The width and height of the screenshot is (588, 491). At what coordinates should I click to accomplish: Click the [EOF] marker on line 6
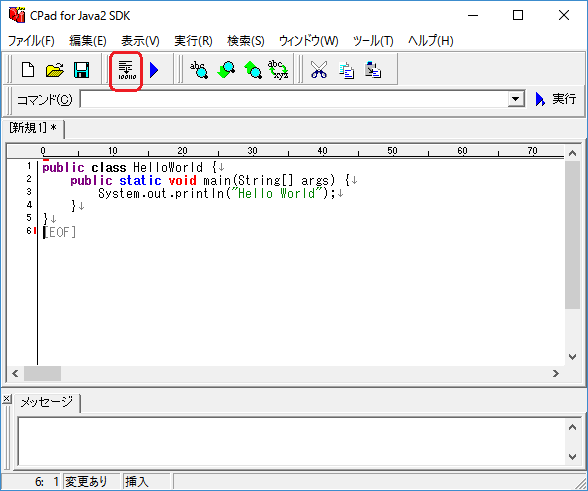(x=60, y=232)
